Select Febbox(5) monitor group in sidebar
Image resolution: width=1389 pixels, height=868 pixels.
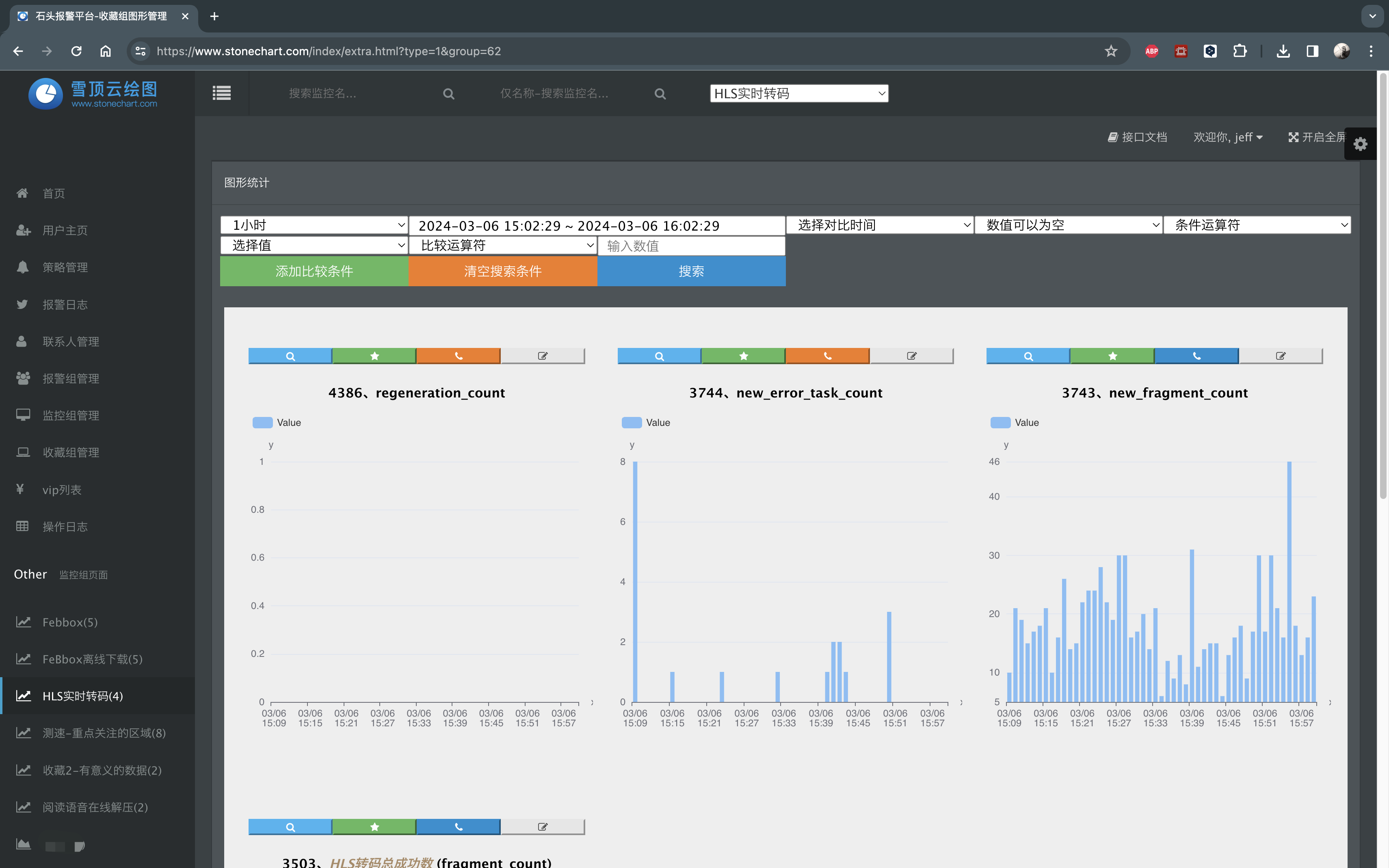[x=70, y=622]
